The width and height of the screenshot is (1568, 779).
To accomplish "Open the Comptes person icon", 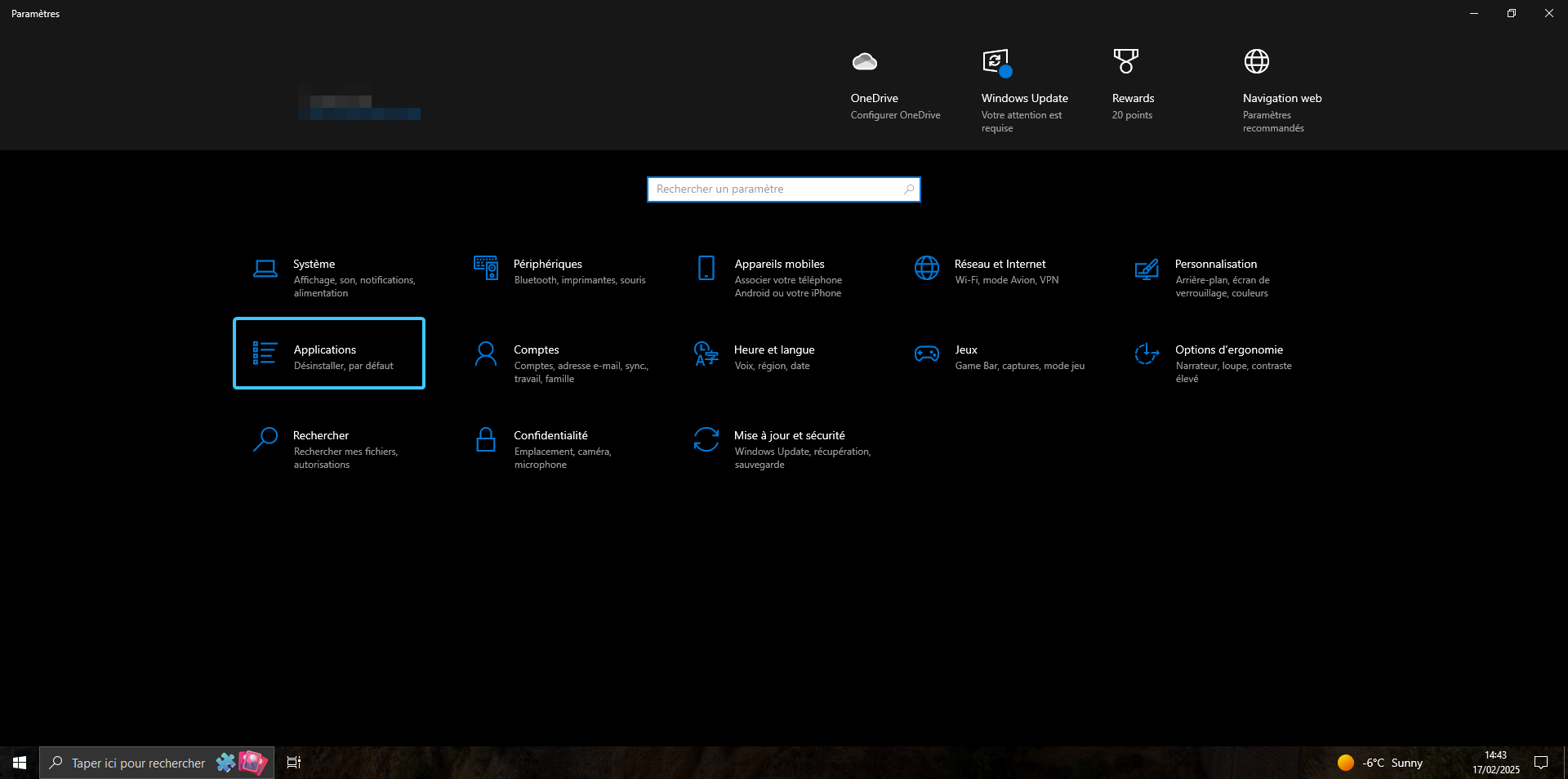I will point(486,354).
